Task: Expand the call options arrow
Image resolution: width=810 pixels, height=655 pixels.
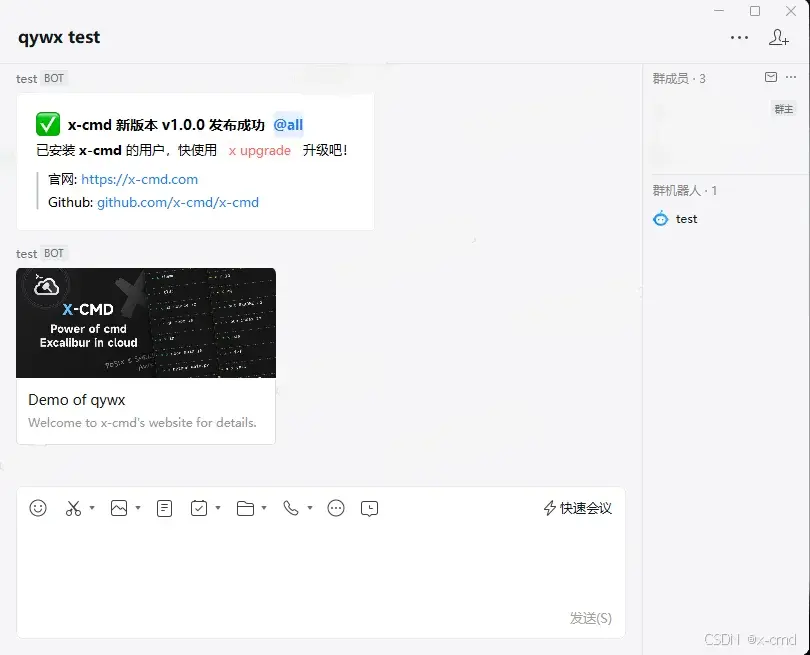Action: [310, 508]
